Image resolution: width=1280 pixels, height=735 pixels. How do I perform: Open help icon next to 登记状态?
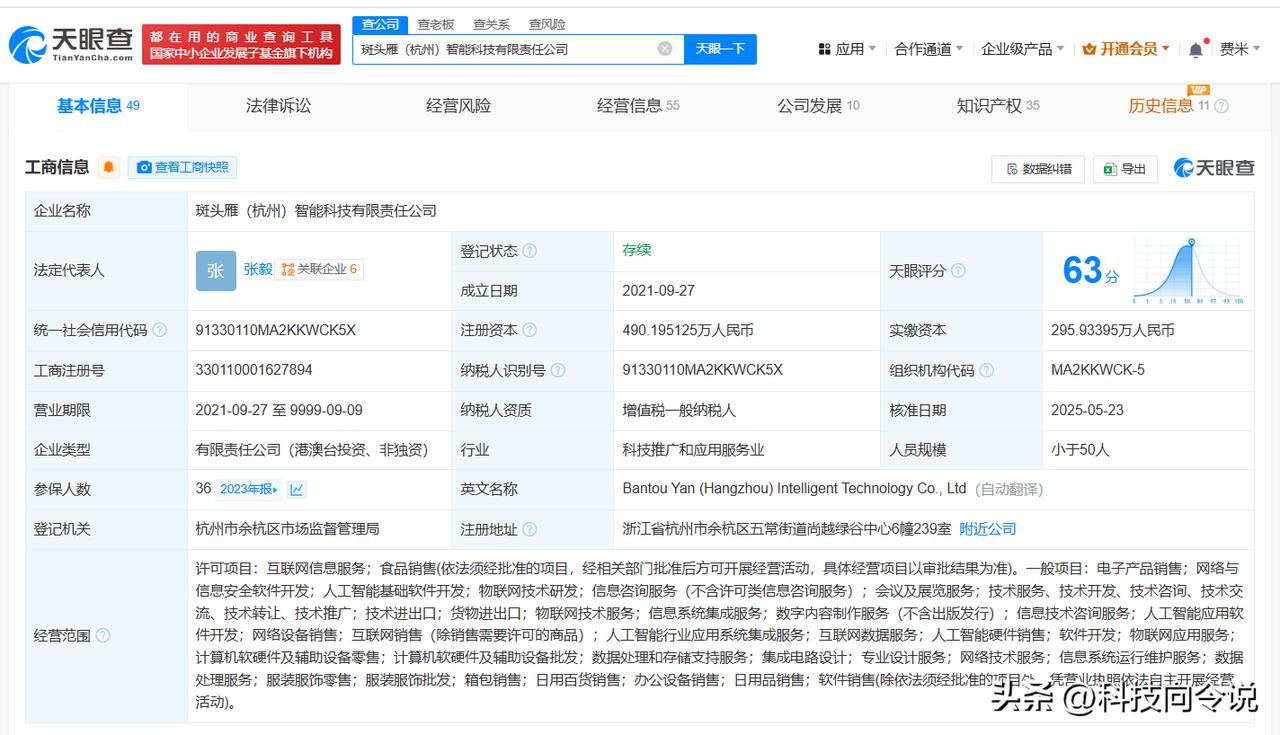(x=529, y=251)
